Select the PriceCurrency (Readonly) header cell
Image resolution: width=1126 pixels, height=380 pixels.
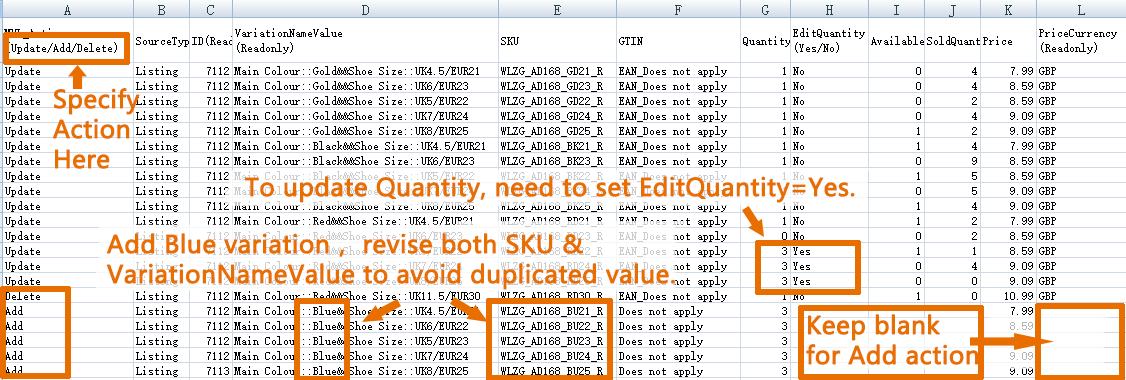1081,41
